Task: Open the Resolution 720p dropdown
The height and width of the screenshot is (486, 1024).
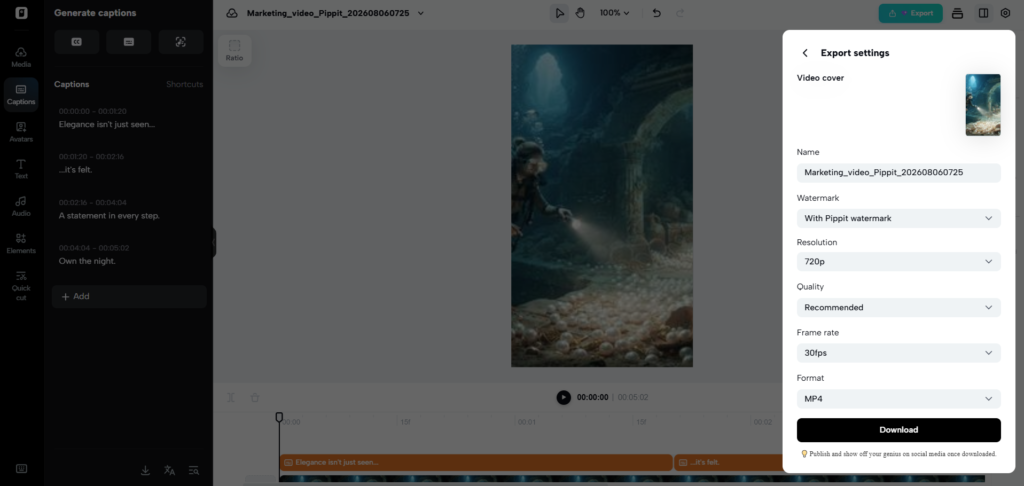Action: coord(899,262)
